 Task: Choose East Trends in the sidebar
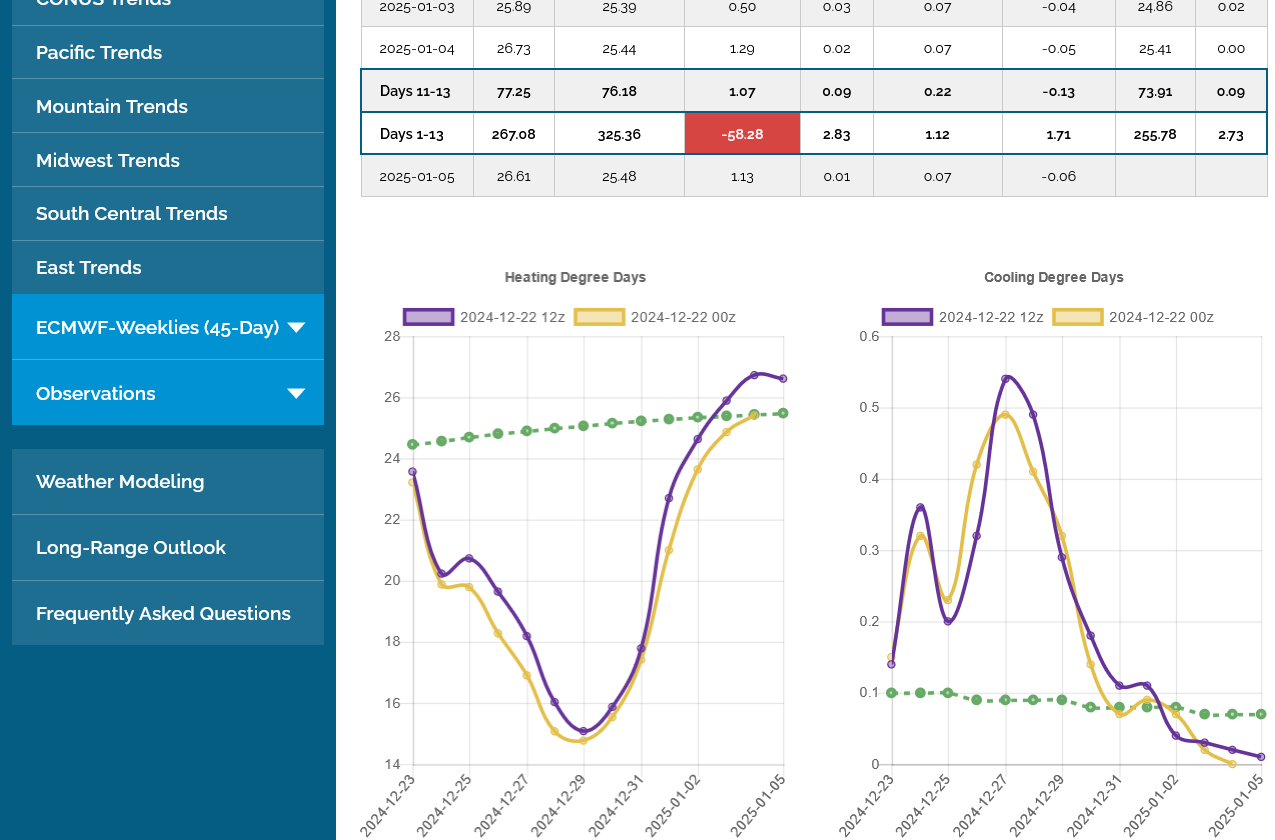click(x=89, y=268)
